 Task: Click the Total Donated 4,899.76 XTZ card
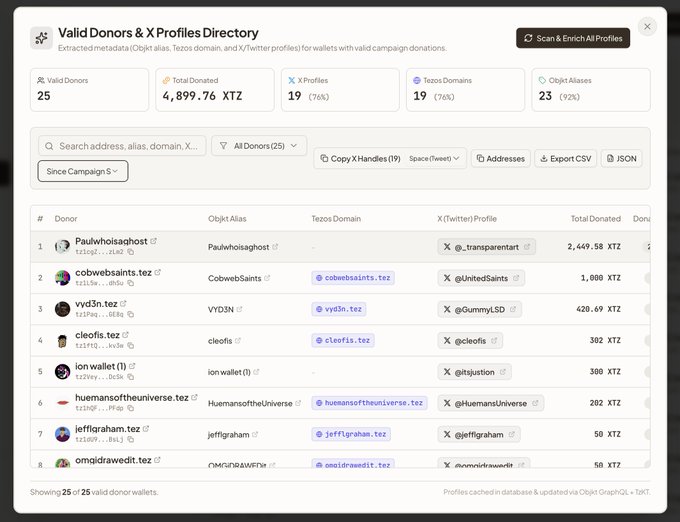215,90
